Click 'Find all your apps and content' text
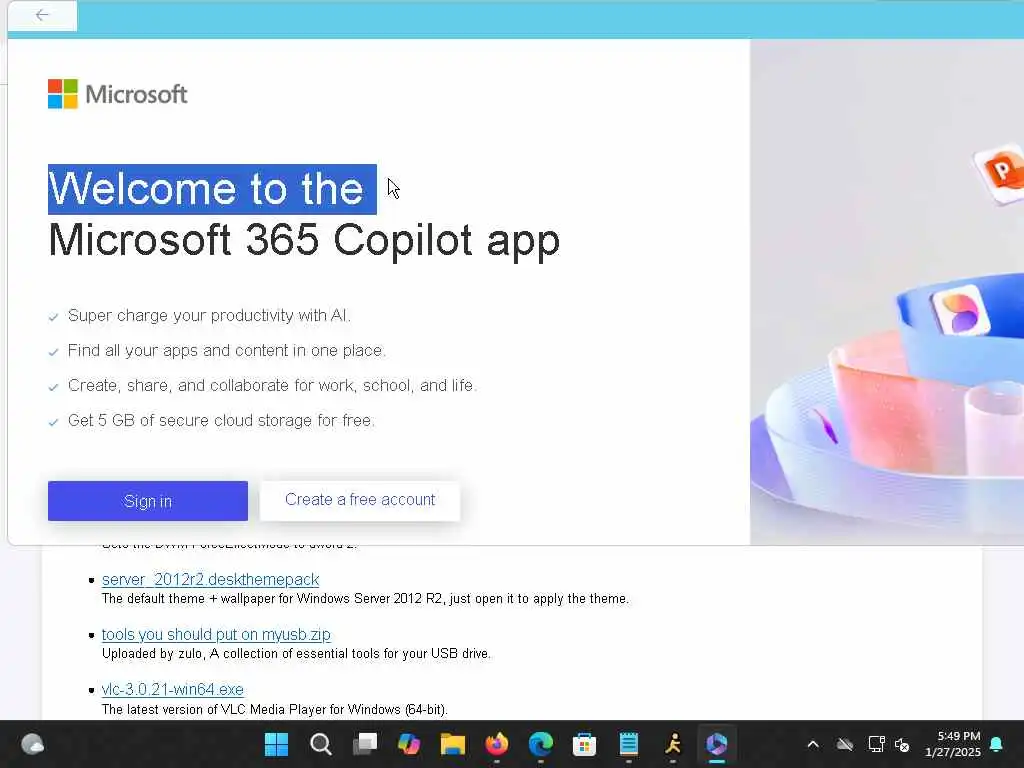1024x768 pixels. tap(227, 351)
